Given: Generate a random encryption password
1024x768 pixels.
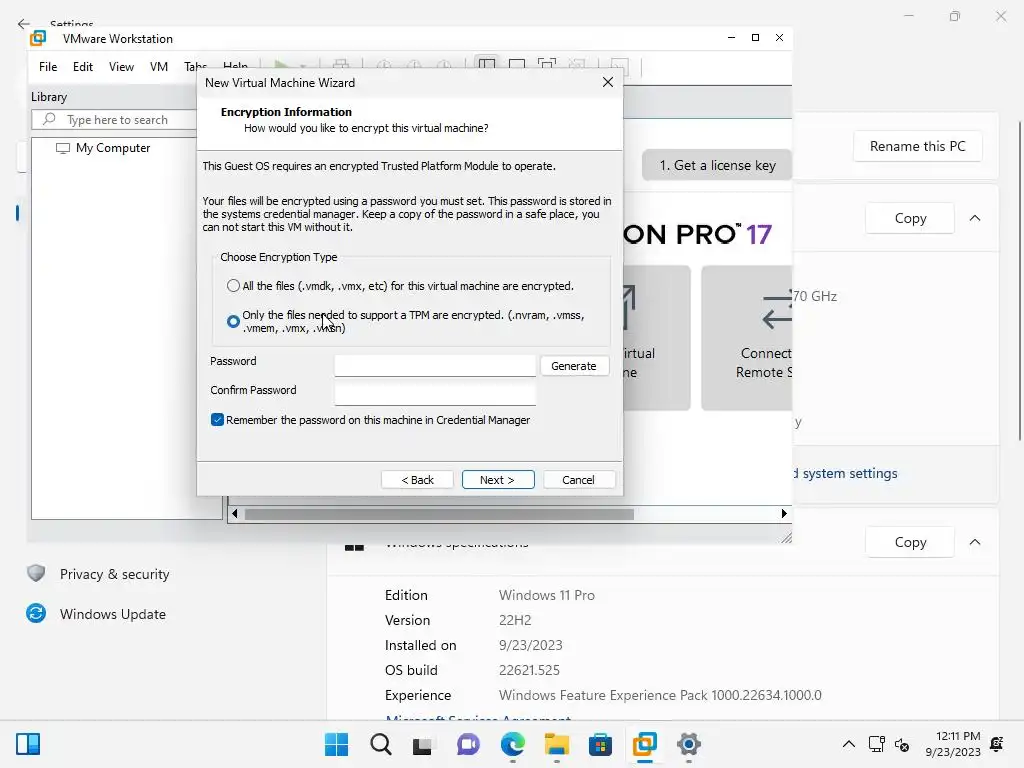Looking at the screenshot, I should [x=574, y=366].
